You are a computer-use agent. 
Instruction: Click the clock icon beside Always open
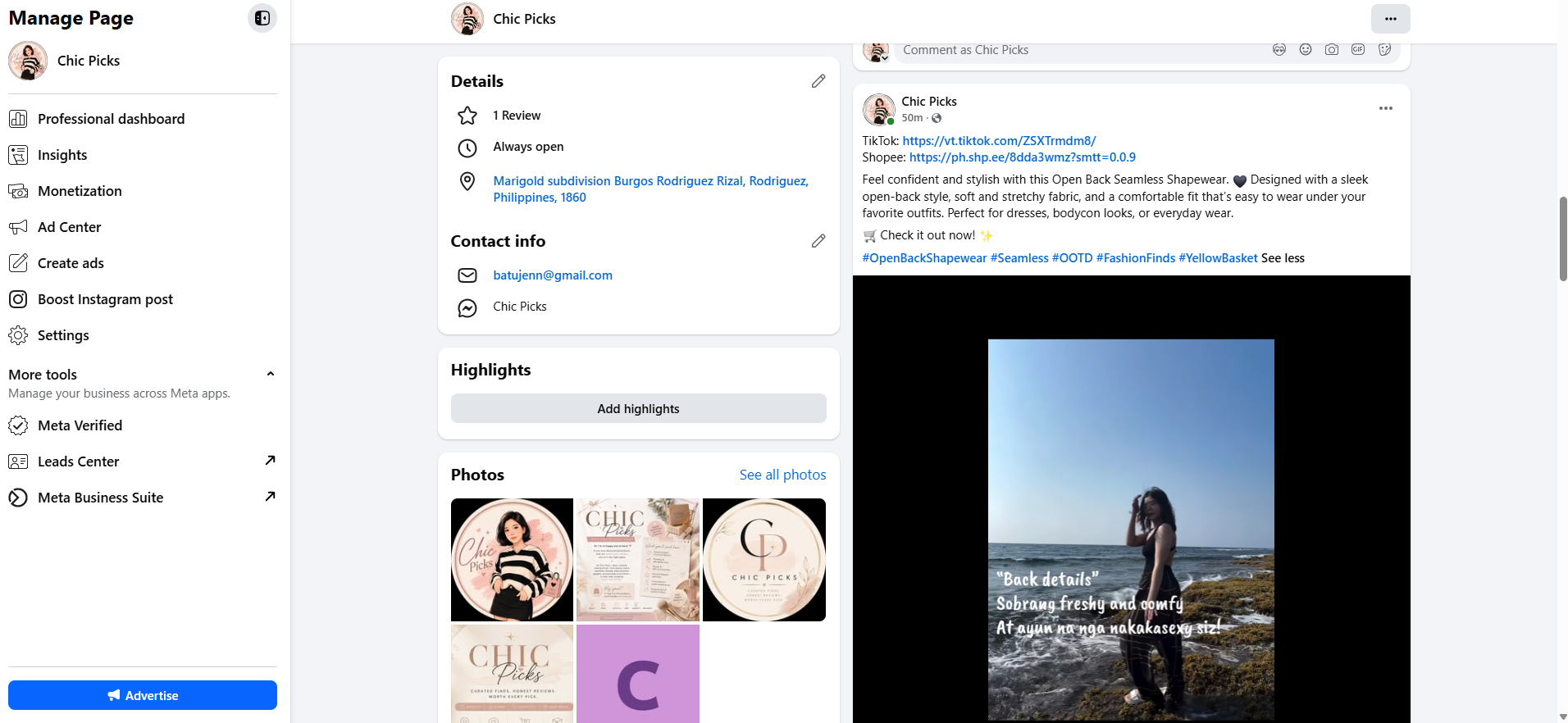point(467,148)
